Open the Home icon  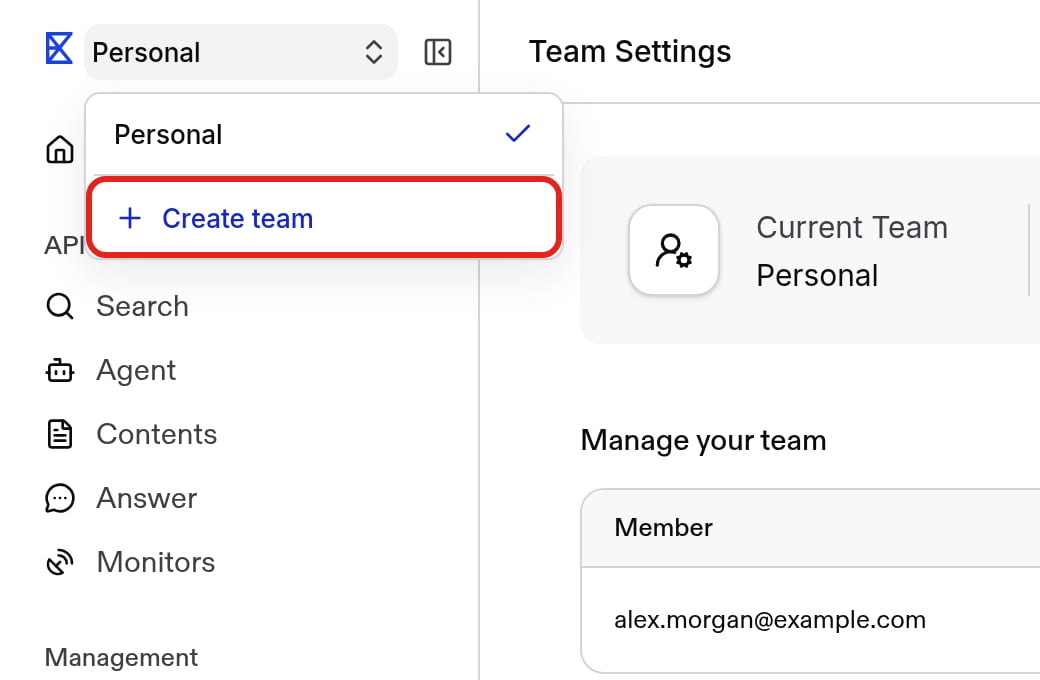coord(60,149)
